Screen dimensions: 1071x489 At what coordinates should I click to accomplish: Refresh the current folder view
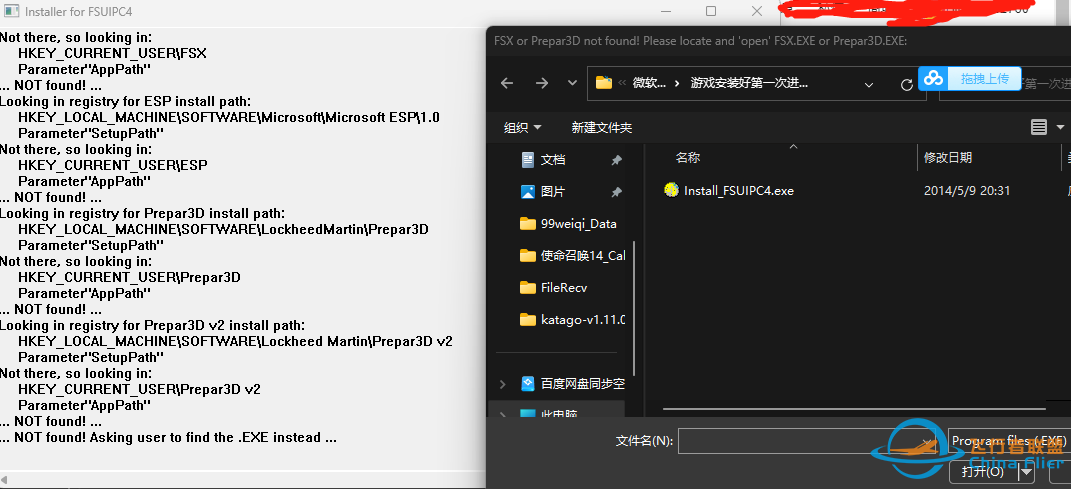pos(907,85)
